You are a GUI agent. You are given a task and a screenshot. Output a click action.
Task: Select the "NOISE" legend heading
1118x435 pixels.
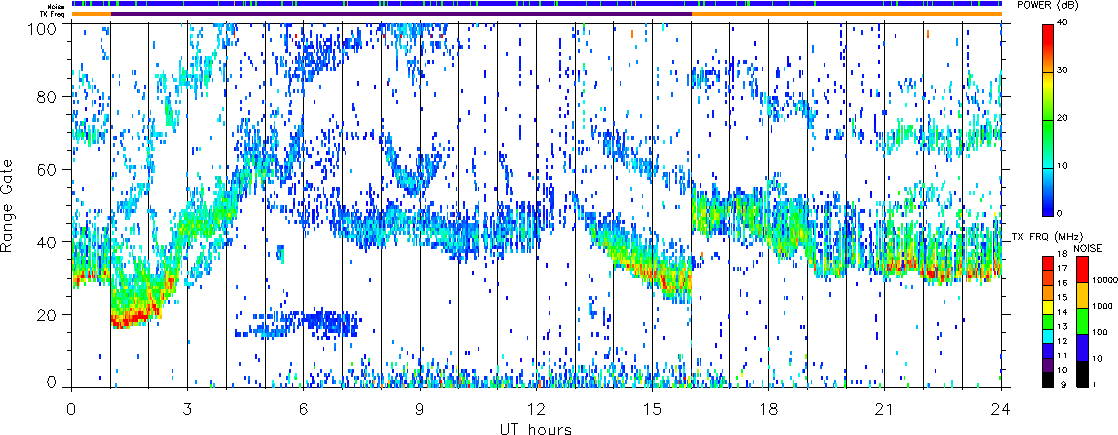coord(1088,247)
